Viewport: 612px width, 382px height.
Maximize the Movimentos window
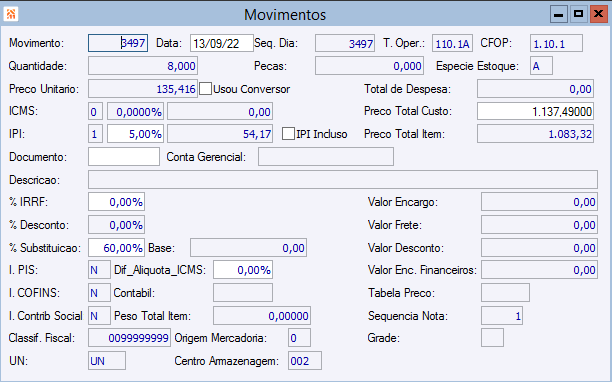(578, 14)
